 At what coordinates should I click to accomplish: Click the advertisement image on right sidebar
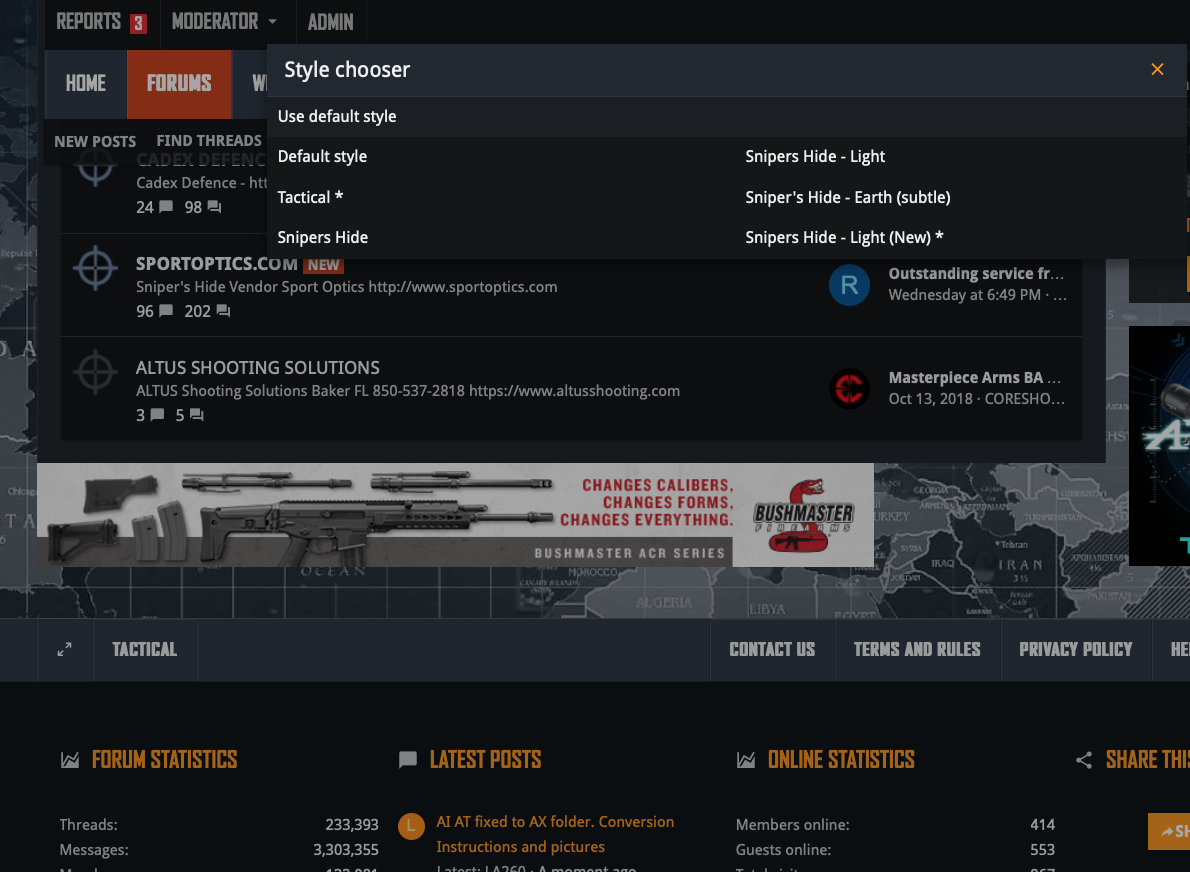1160,445
